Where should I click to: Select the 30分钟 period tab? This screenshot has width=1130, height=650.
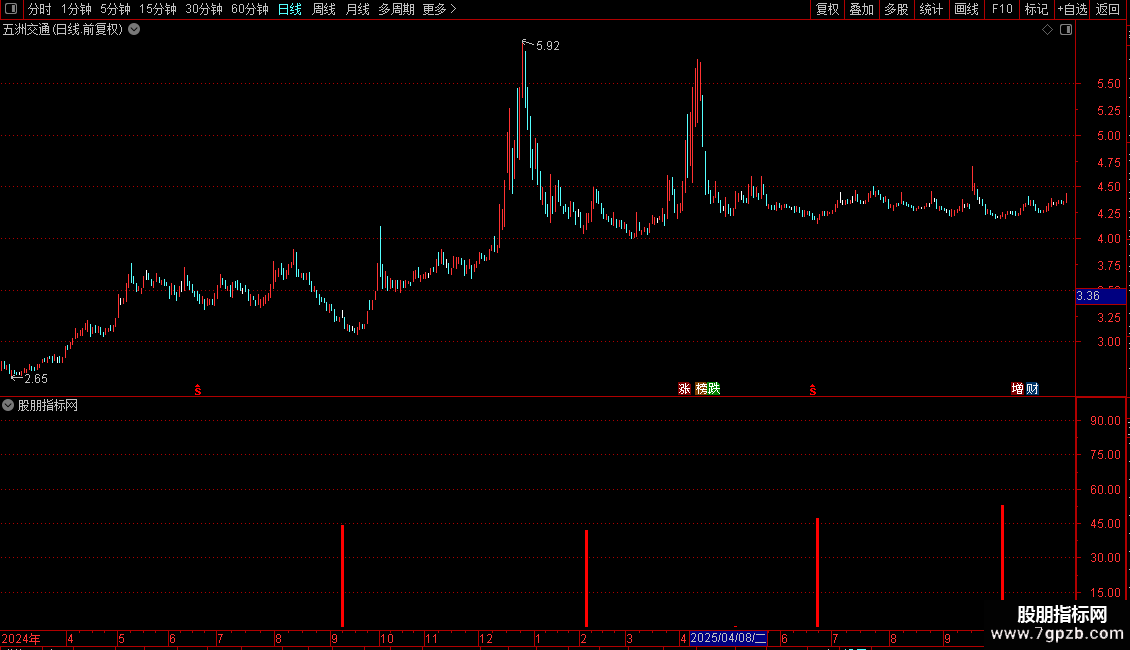[x=203, y=9]
